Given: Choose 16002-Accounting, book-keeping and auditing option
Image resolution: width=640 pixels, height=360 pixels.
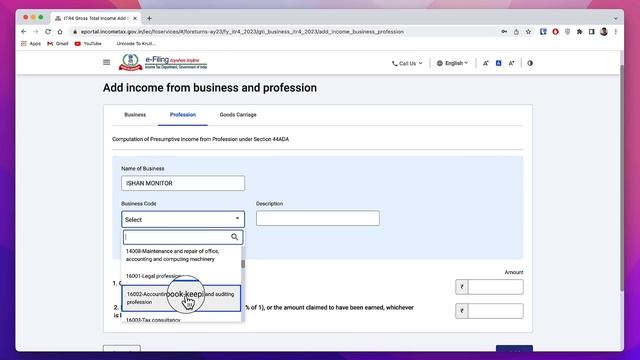Looking at the screenshot, I should pyautogui.click(x=181, y=298).
